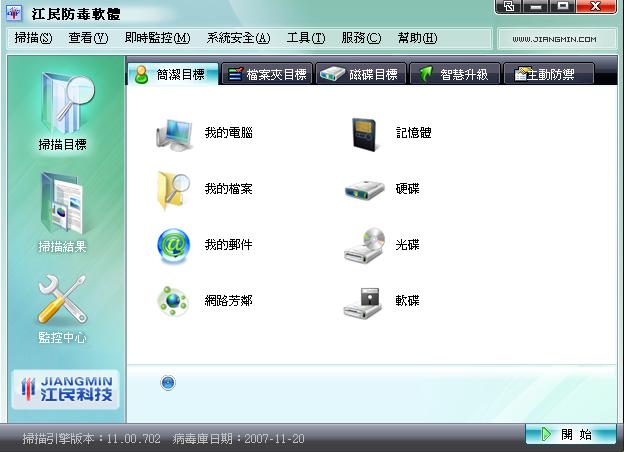This screenshot has width=624, height=452.
Task: Click the 硬碟 label text
Action: 408,189
